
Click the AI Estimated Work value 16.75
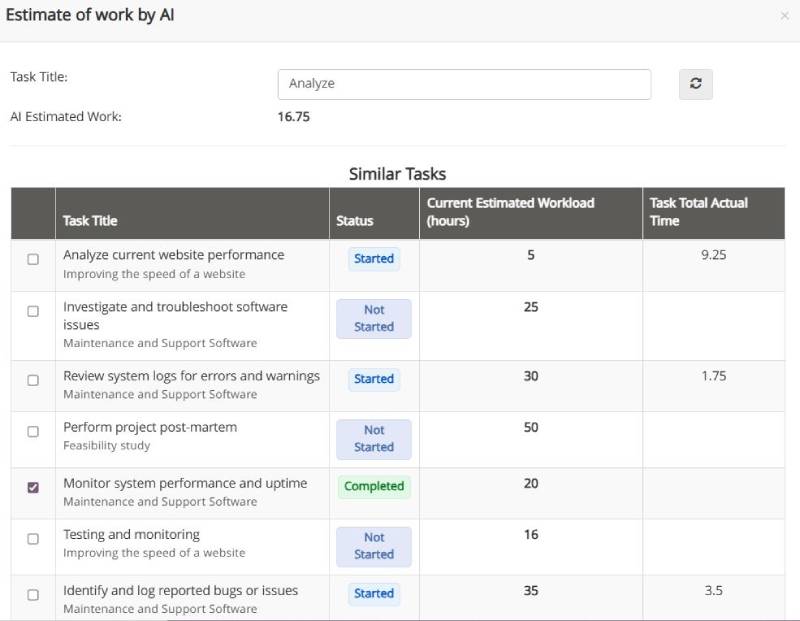(x=294, y=117)
